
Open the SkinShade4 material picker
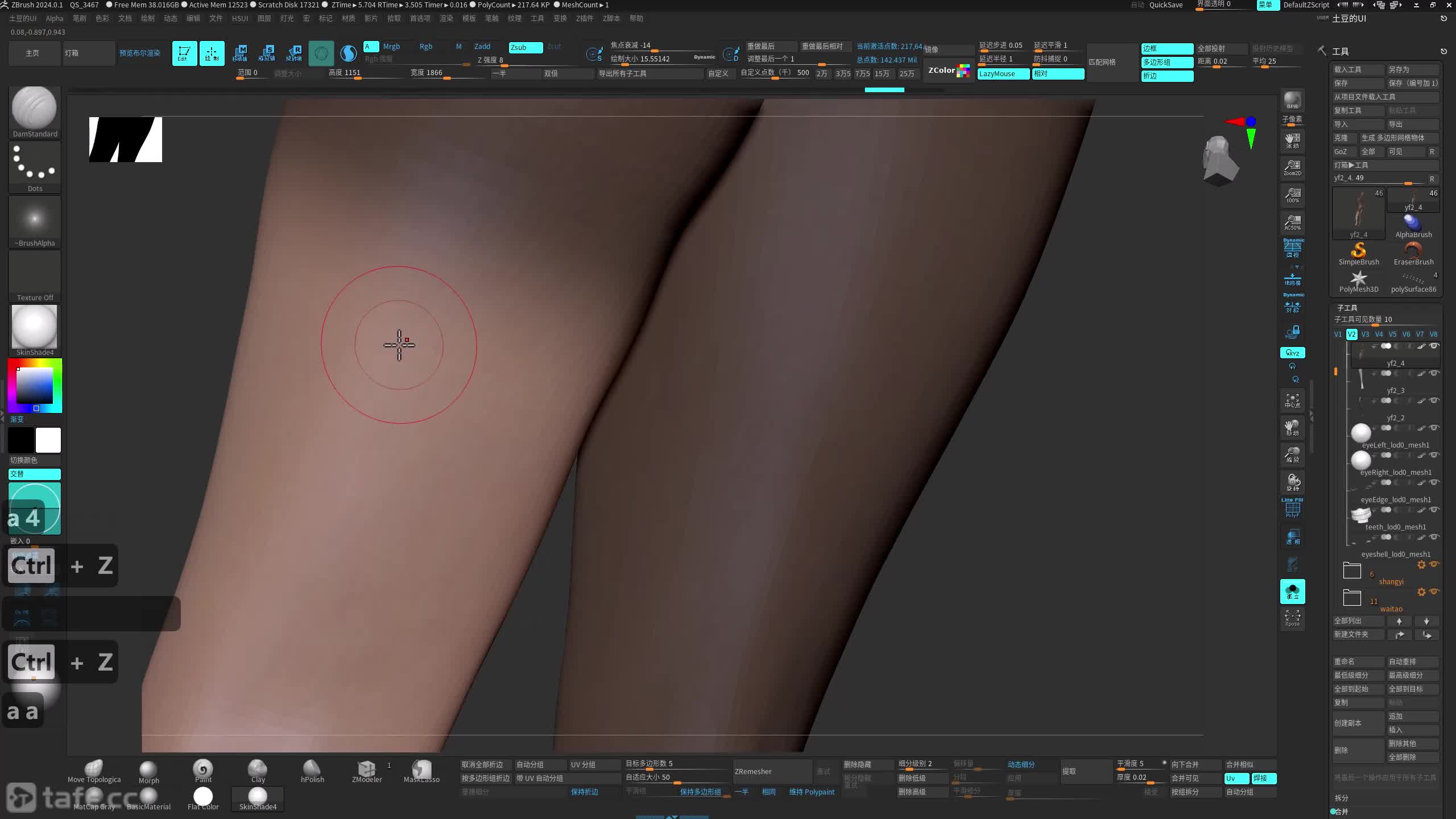click(x=35, y=331)
